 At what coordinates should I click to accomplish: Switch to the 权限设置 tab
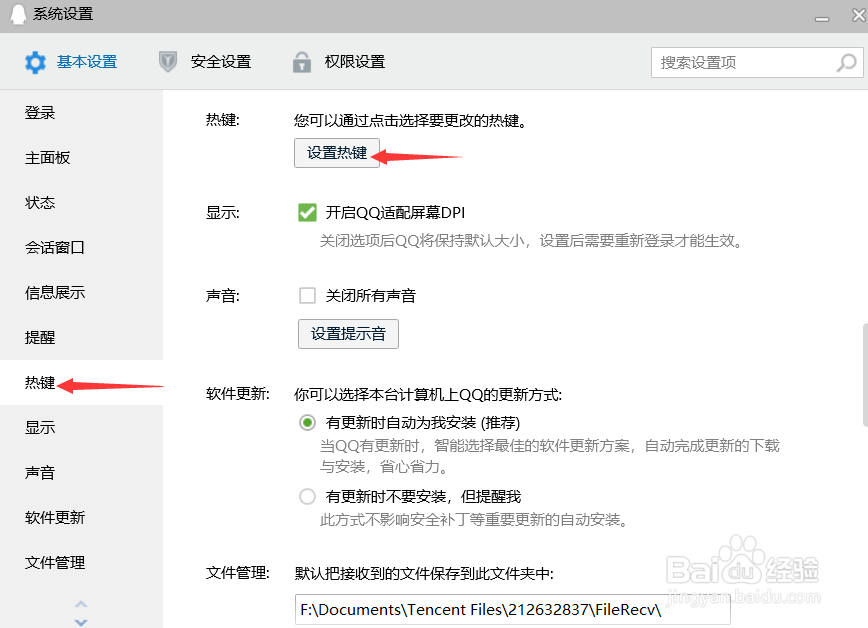(x=339, y=61)
